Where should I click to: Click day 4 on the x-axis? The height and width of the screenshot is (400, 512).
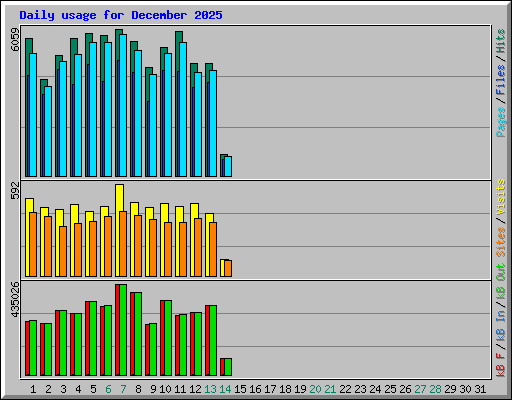[x=78, y=389]
